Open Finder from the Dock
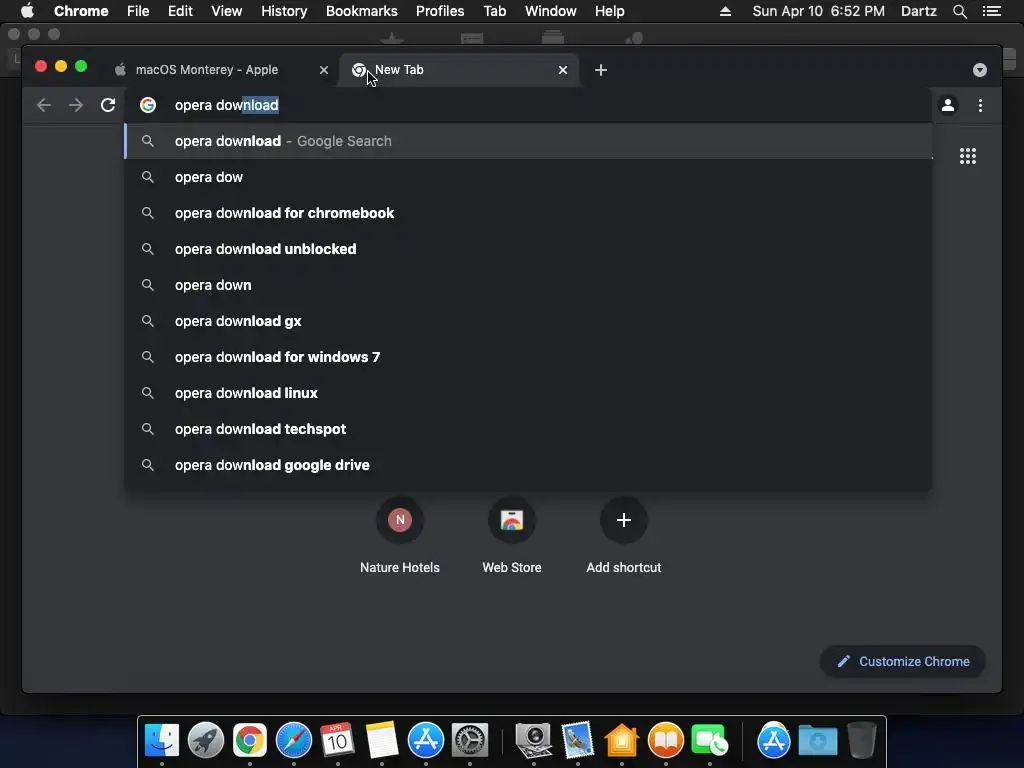The width and height of the screenshot is (1024, 768). tap(161, 741)
